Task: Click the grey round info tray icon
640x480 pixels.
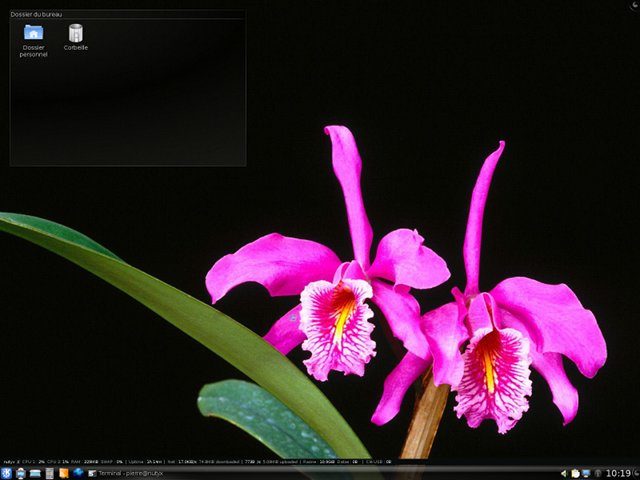Action: pyautogui.click(x=598, y=473)
